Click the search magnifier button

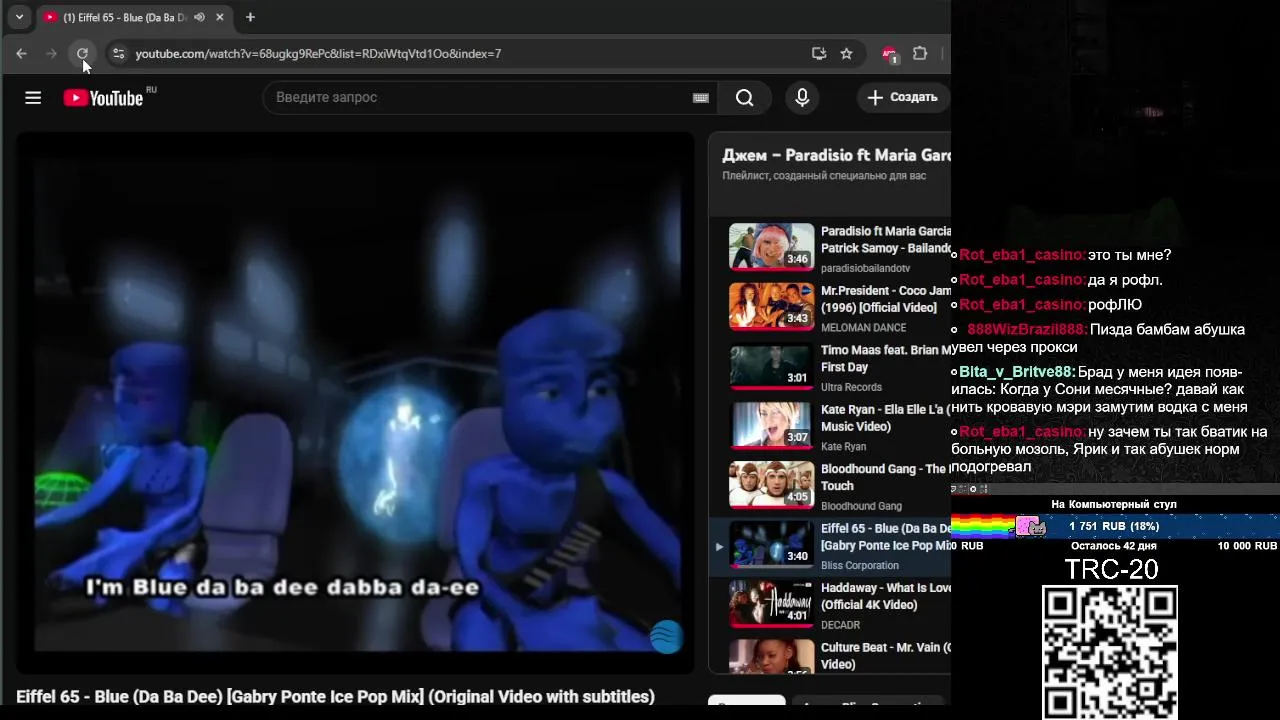point(745,97)
